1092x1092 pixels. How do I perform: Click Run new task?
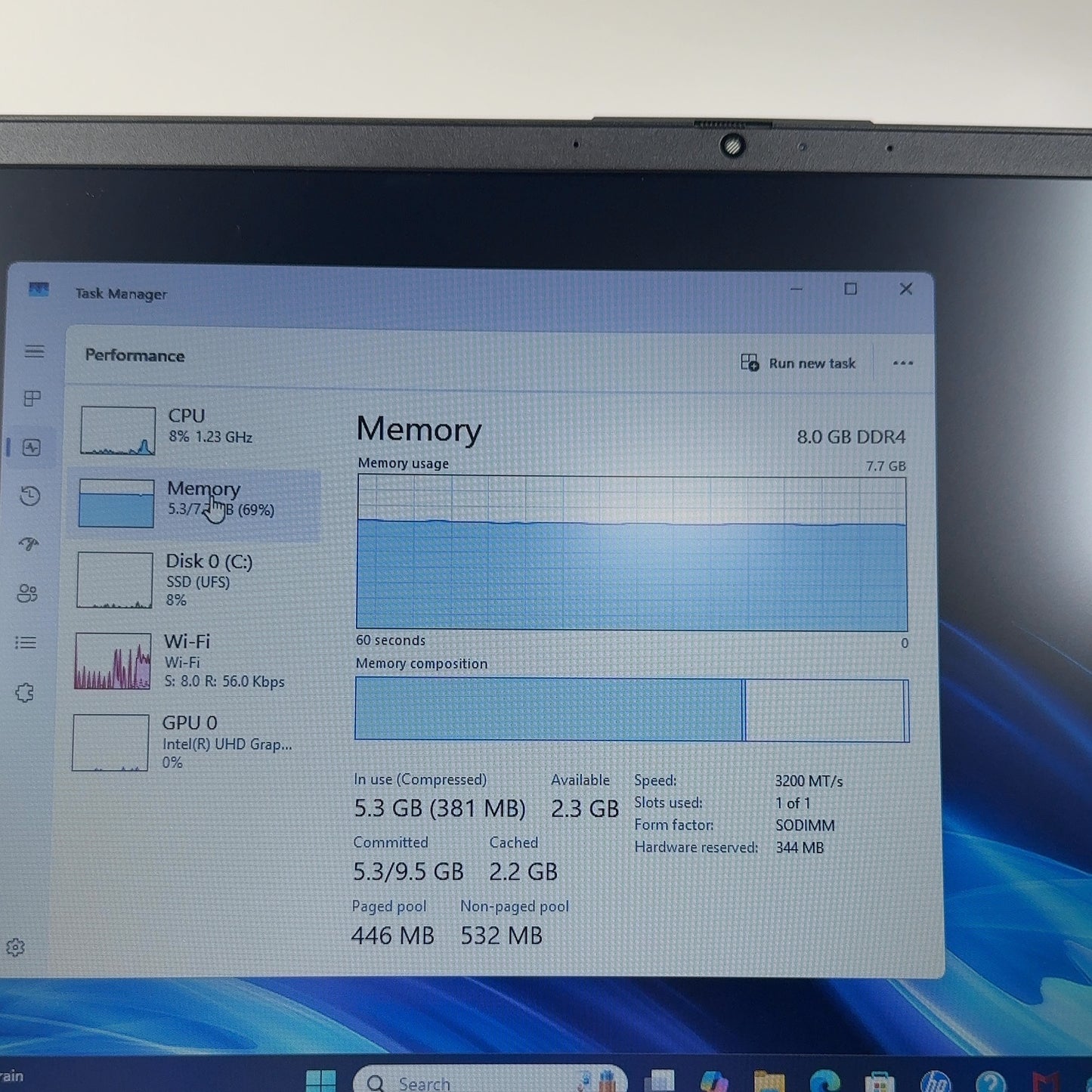click(x=798, y=363)
